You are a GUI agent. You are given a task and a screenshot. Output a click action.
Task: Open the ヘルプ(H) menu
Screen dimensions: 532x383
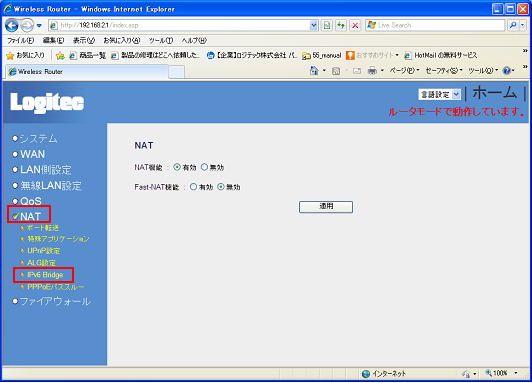pos(194,40)
